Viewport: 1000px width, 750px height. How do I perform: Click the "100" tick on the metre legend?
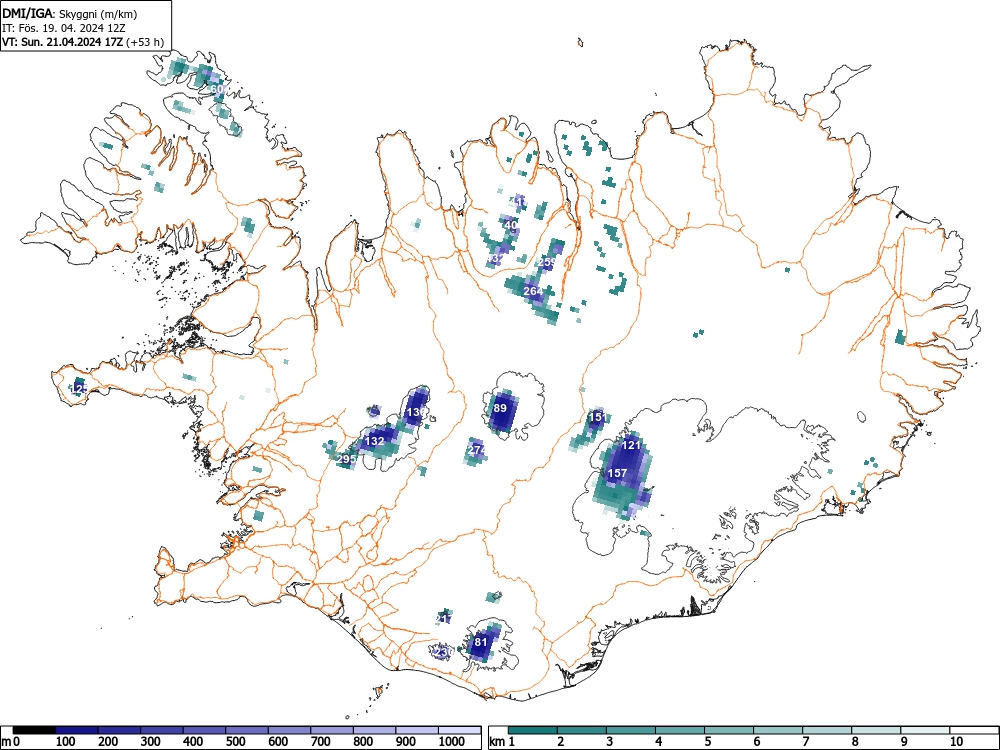tap(66, 741)
